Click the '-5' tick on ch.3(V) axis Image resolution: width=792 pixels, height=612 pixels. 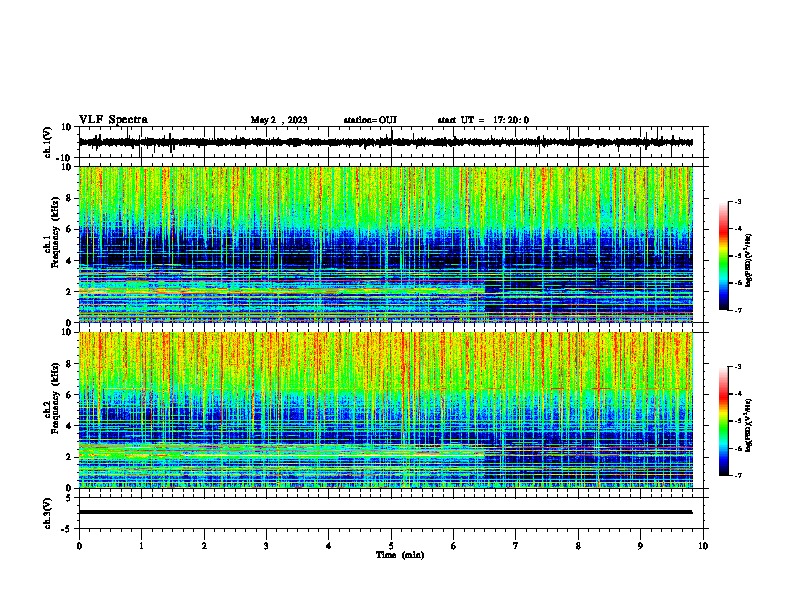click(x=67, y=529)
